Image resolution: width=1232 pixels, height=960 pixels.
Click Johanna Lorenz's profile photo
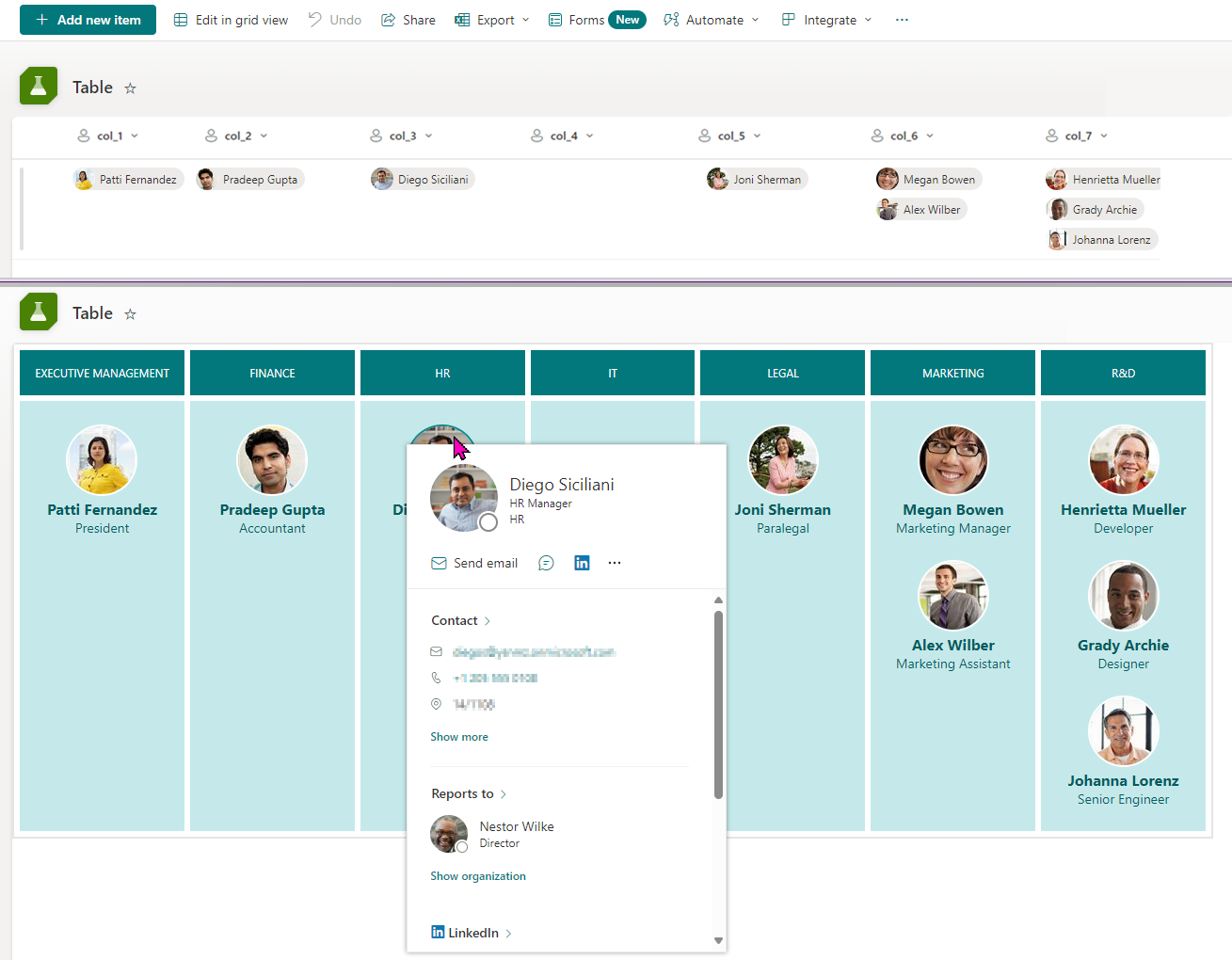[1123, 731]
